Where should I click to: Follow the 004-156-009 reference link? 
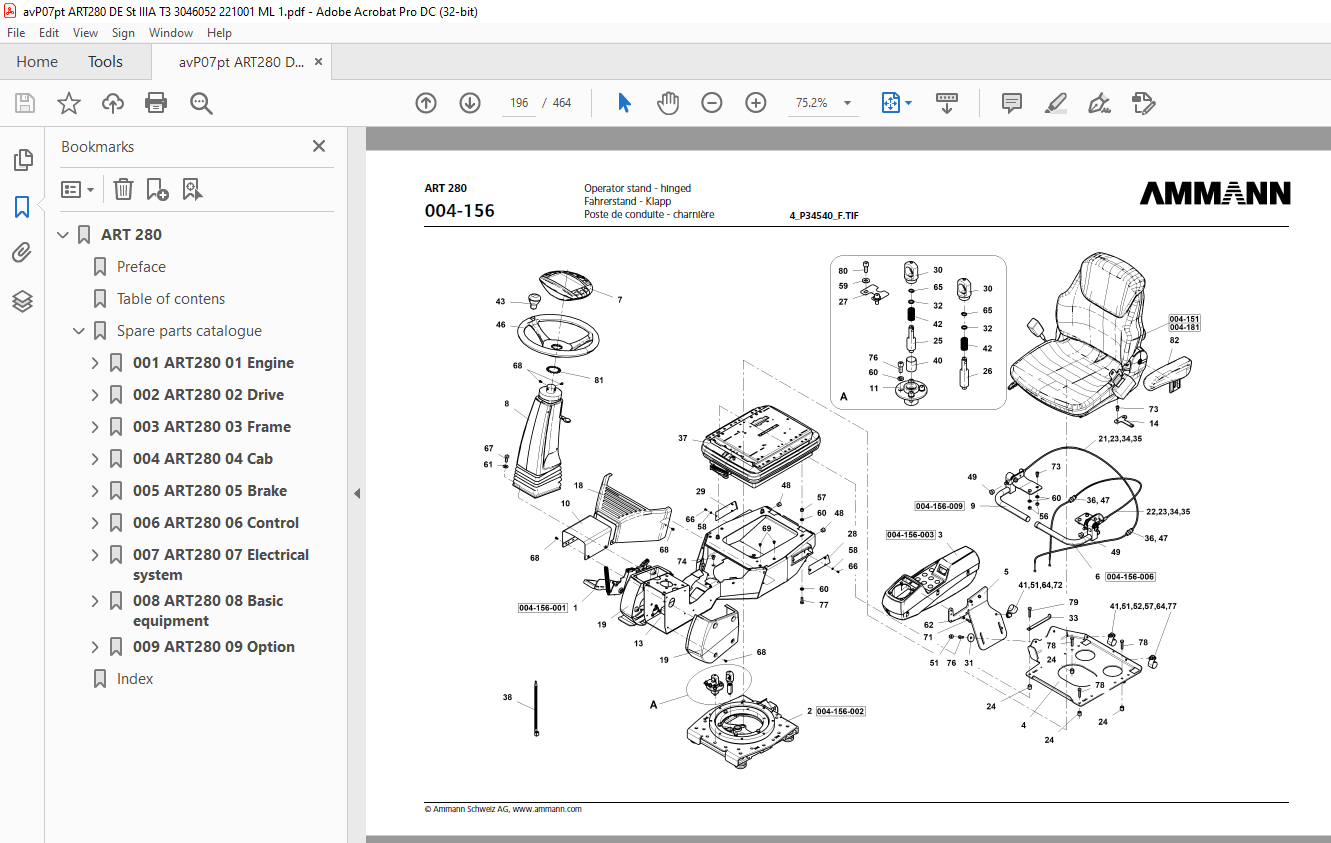click(x=939, y=506)
